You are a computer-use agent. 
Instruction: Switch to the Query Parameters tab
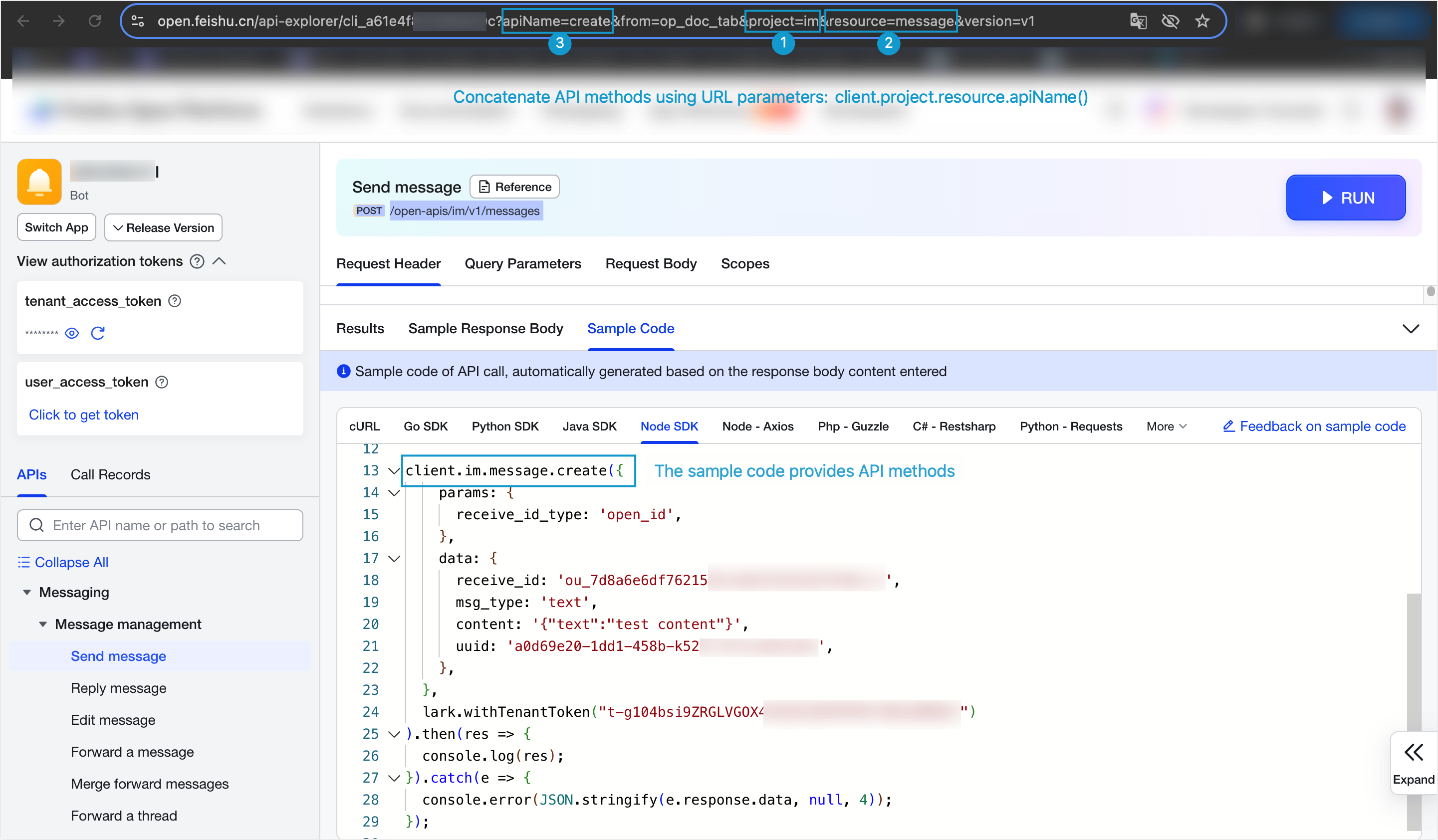523,264
